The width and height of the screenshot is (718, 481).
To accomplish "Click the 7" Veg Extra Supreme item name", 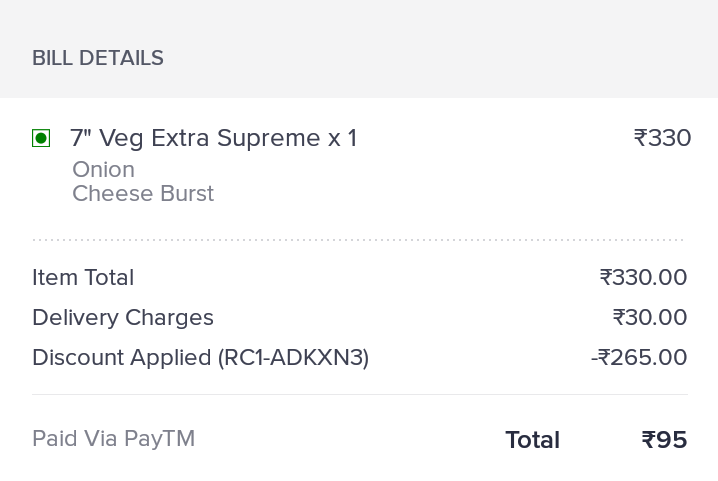I will tap(195, 138).
